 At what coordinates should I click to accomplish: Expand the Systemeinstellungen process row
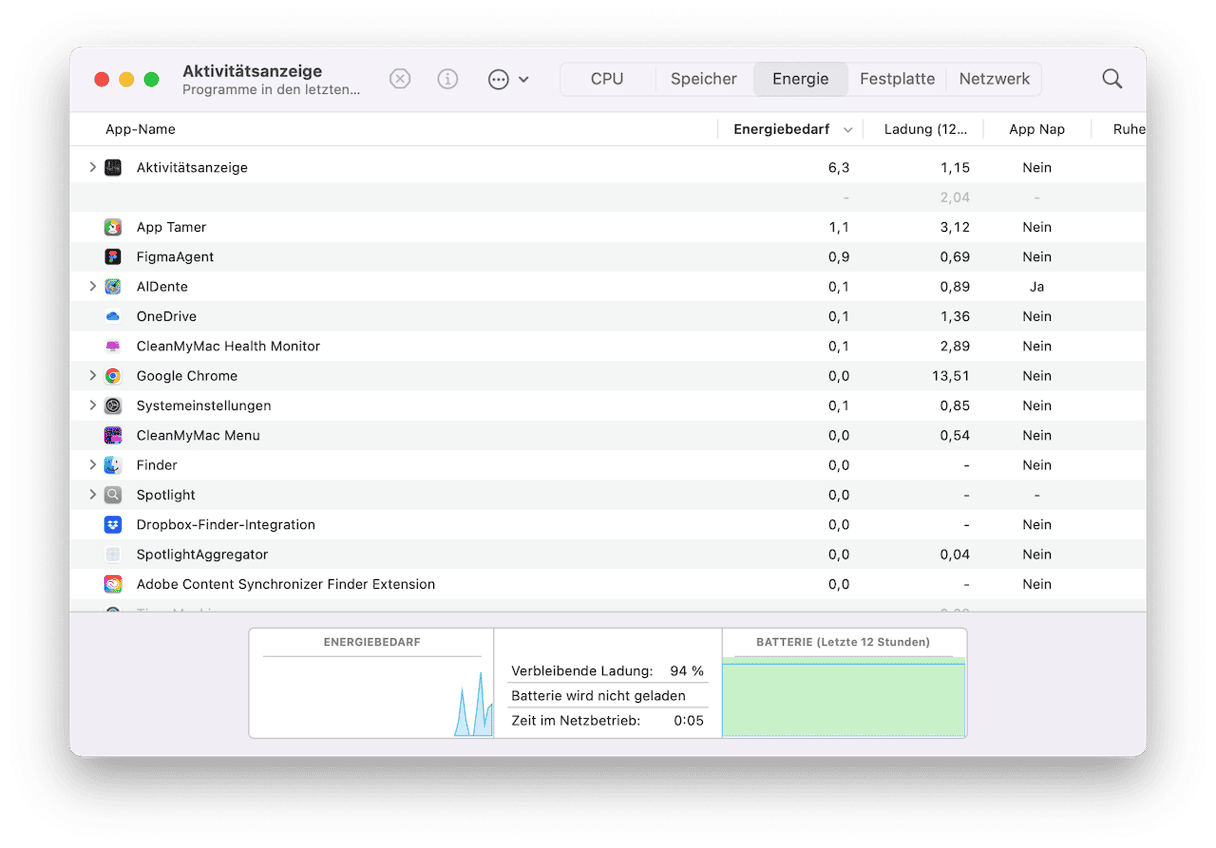[93, 405]
